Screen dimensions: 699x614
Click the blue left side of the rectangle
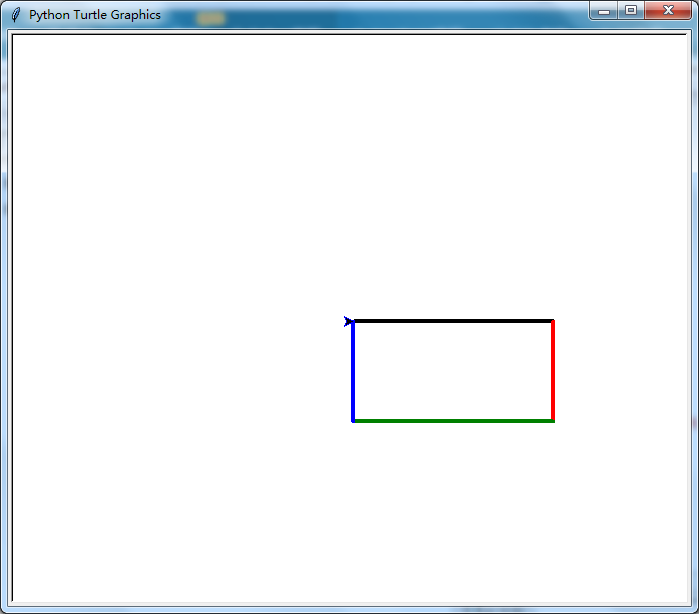click(353, 371)
